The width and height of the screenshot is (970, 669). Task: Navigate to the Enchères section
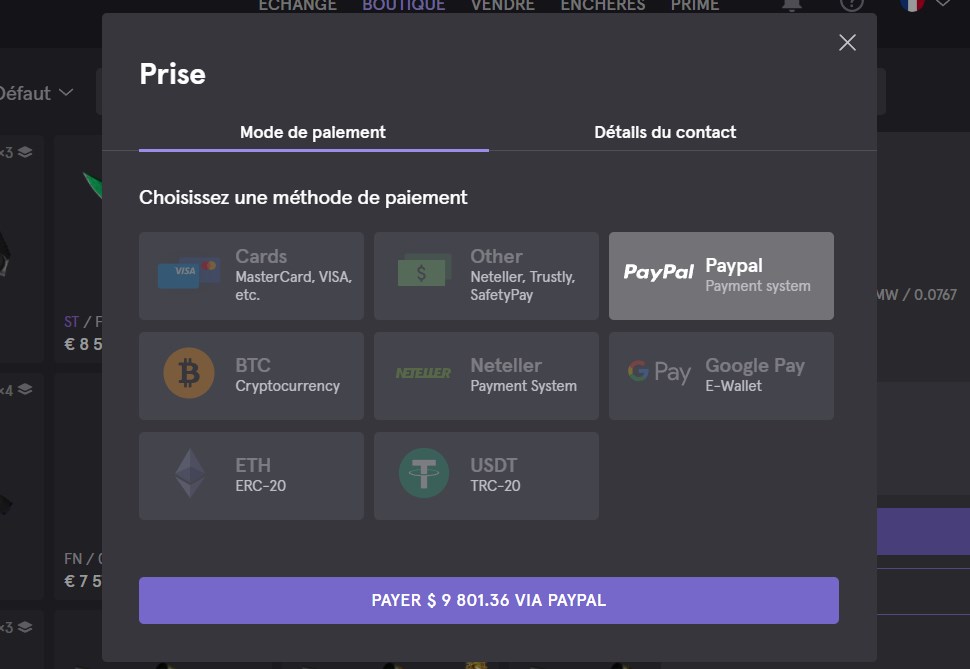click(x=602, y=5)
